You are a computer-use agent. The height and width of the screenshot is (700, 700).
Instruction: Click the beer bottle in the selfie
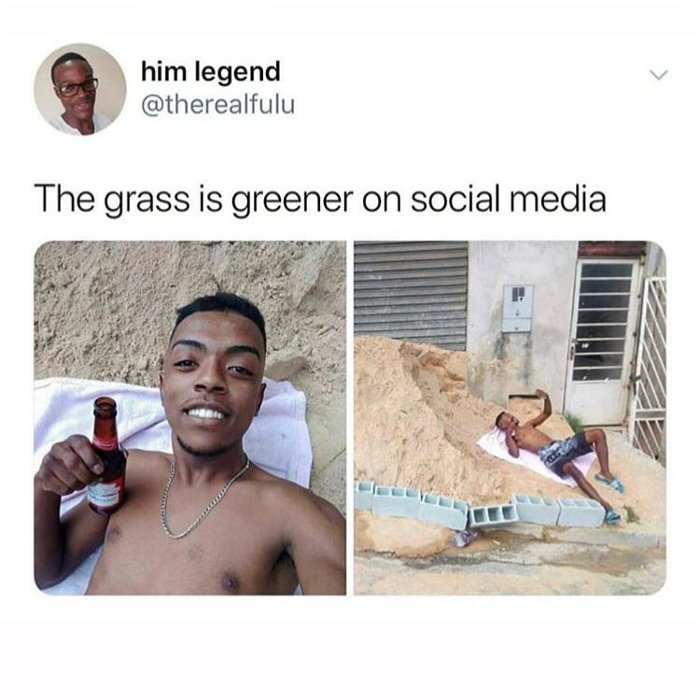106,455
